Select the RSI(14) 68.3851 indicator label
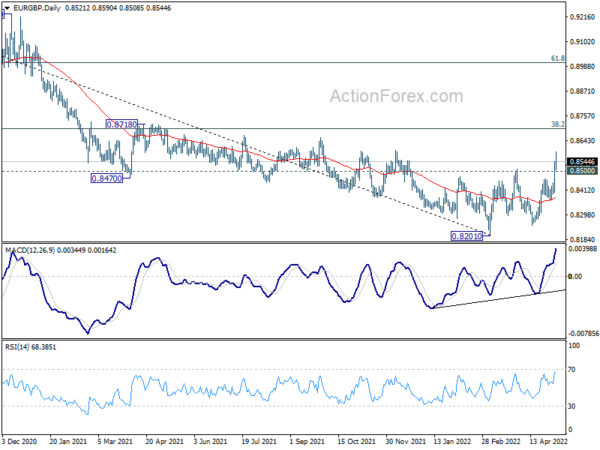 [31, 347]
